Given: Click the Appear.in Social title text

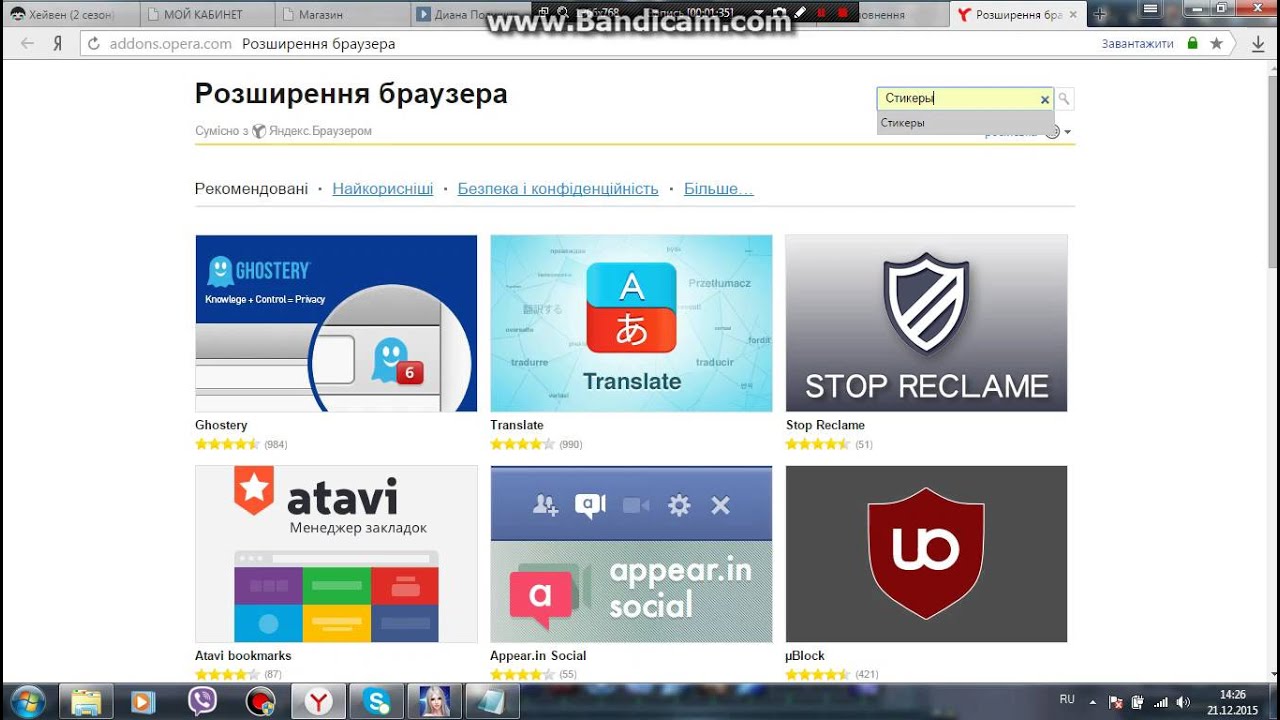Looking at the screenshot, I should click(x=538, y=656).
